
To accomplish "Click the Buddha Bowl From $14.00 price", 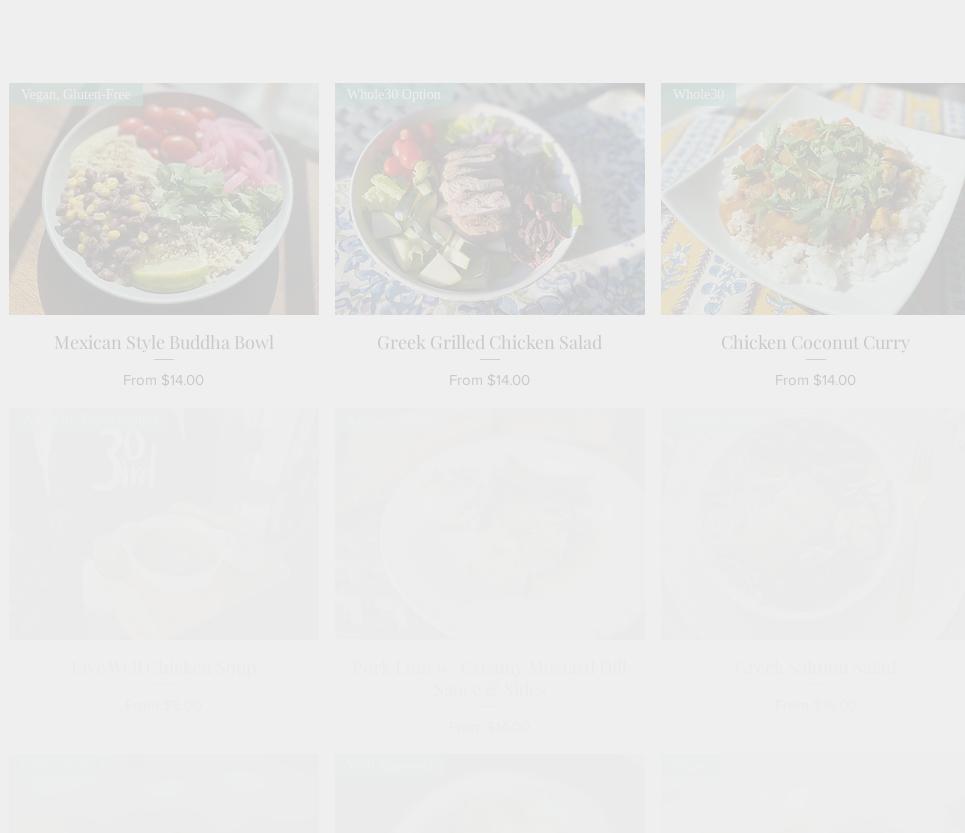I will [164, 380].
